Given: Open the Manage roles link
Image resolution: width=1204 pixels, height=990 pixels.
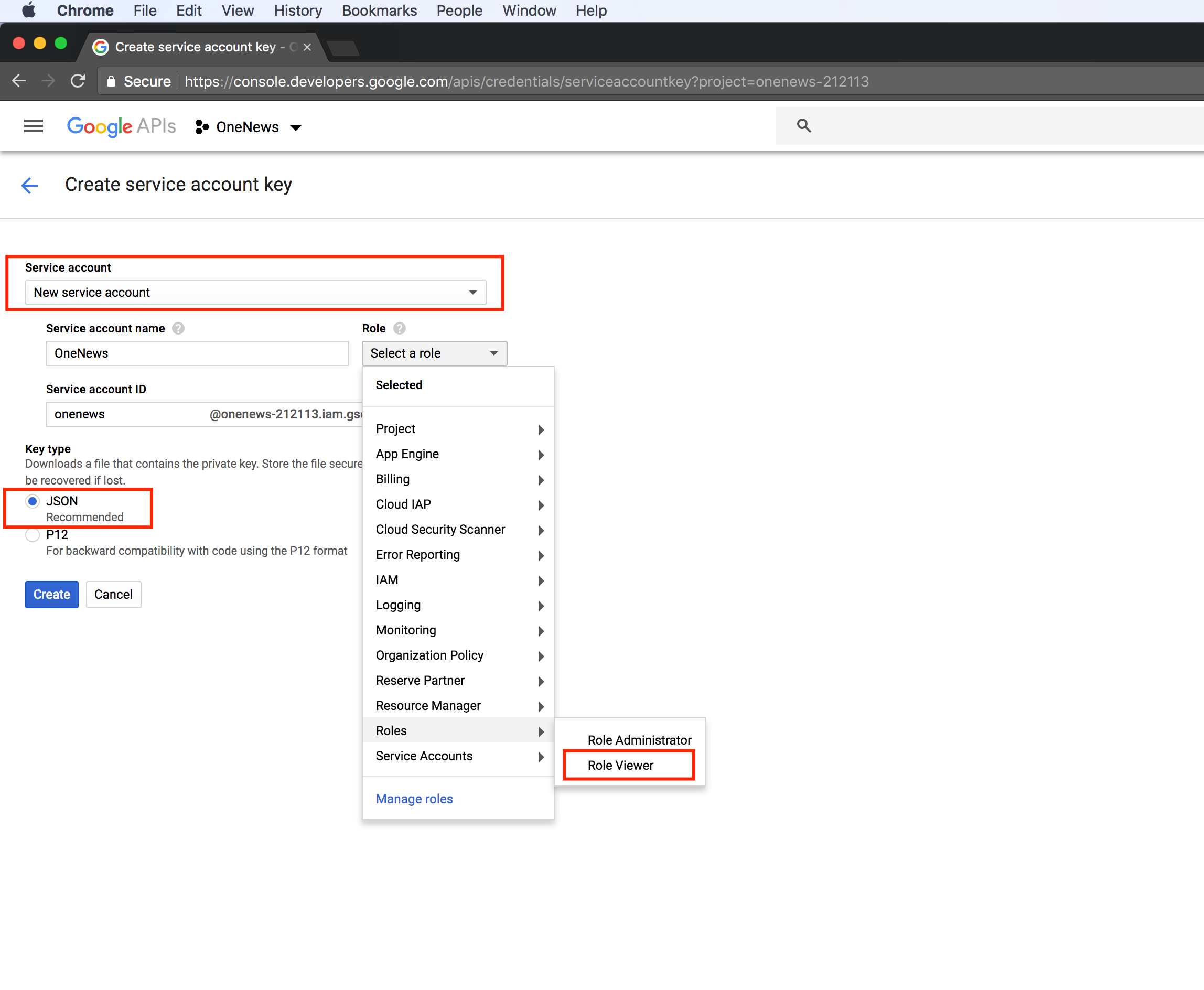Looking at the screenshot, I should click(414, 799).
